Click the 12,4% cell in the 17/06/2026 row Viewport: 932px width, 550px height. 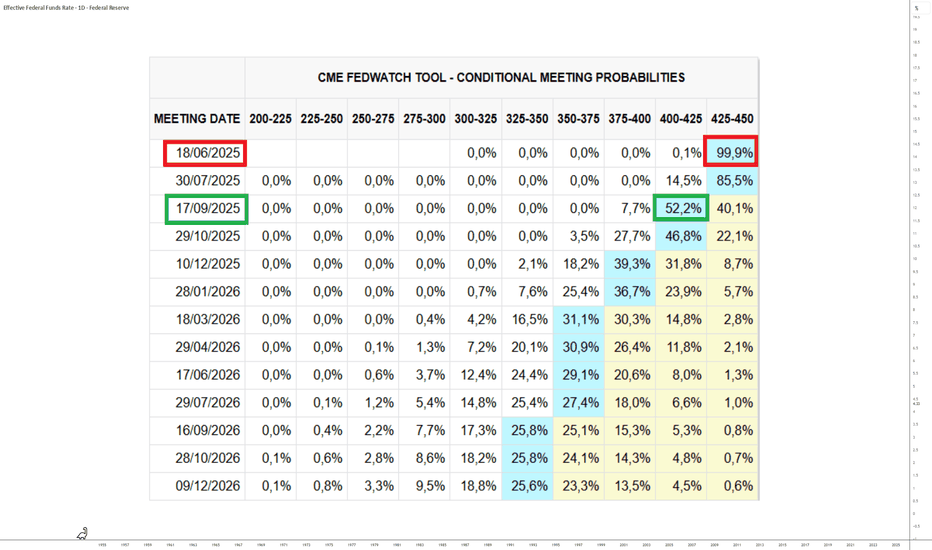(478, 375)
